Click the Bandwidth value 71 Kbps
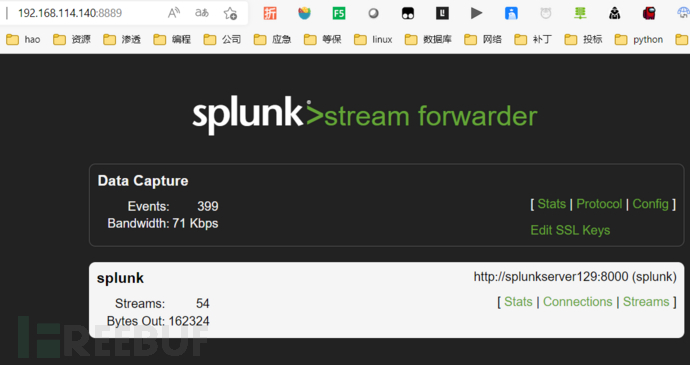 [195, 223]
